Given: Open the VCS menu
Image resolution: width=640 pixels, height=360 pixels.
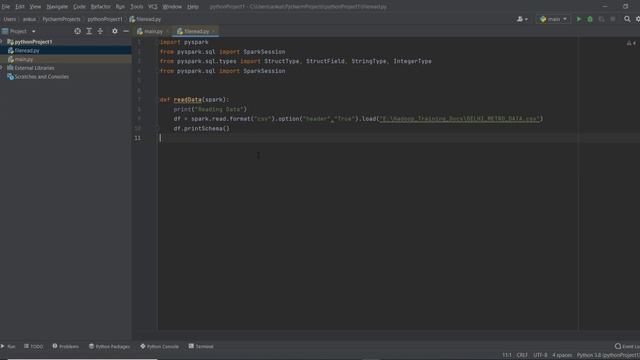Looking at the screenshot, I should click(x=153, y=7).
